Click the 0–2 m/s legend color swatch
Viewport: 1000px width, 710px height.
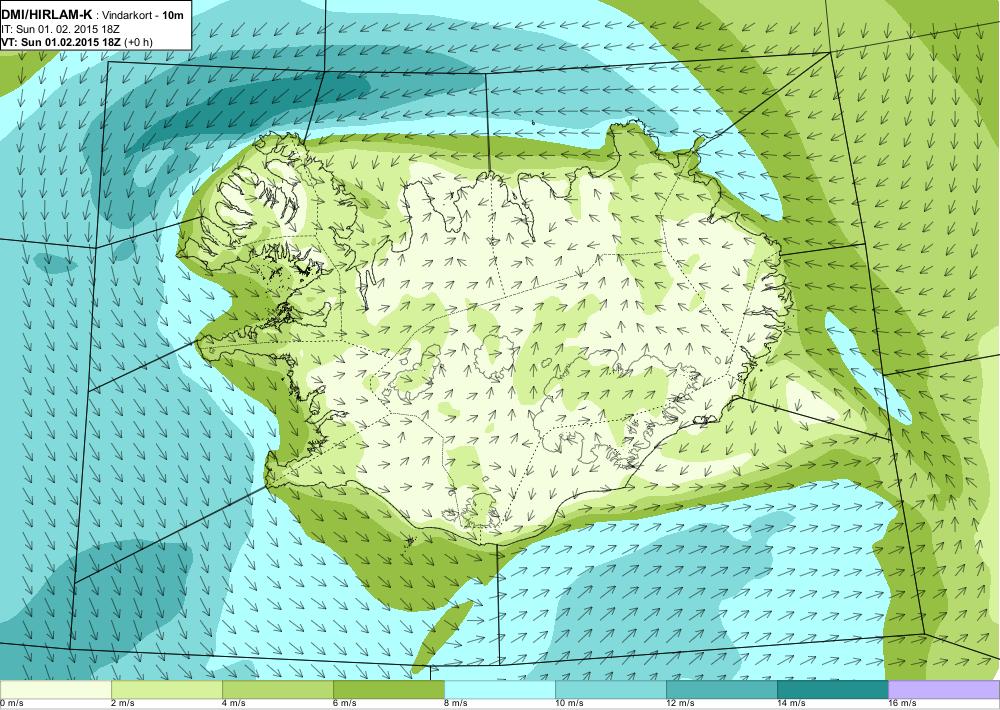pyautogui.click(x=55, y=689)
